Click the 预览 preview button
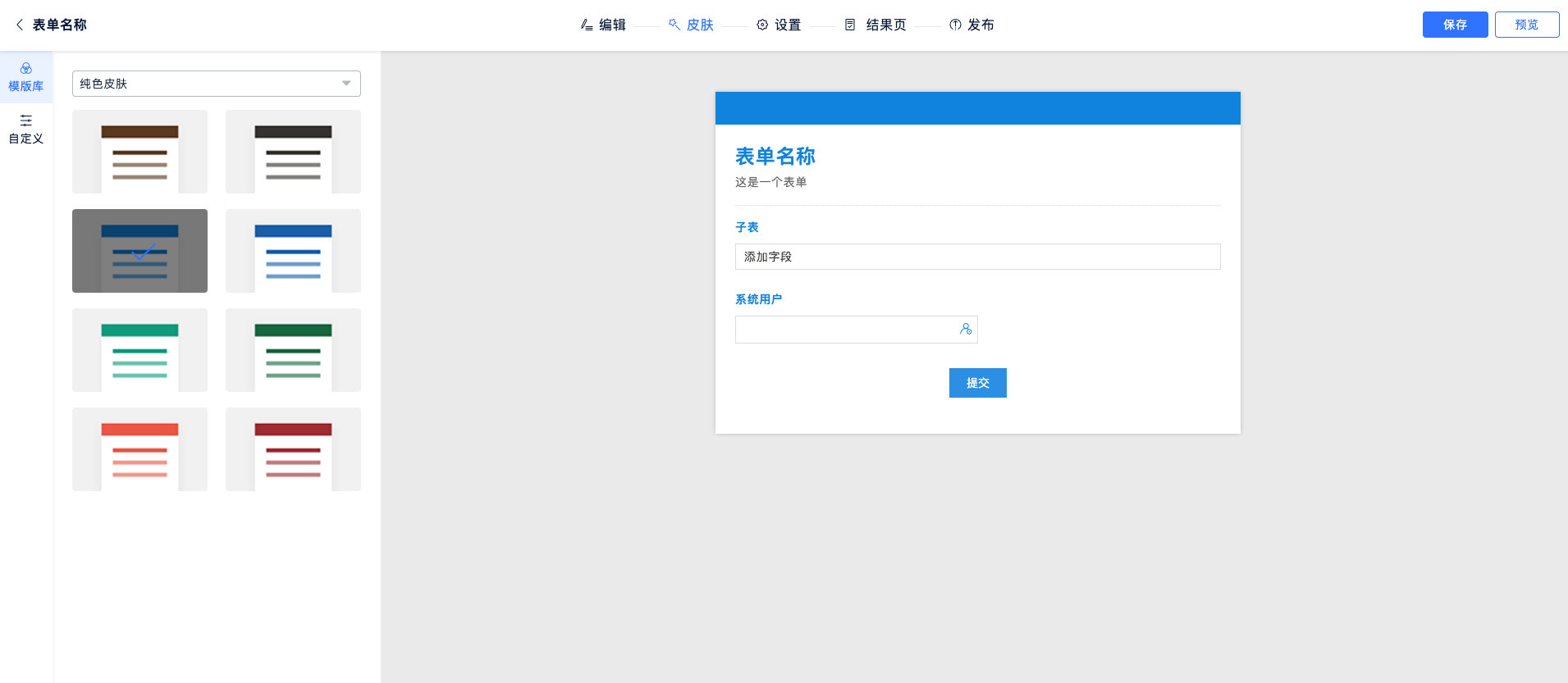The image size is (1568, 683). point(1526,25)
